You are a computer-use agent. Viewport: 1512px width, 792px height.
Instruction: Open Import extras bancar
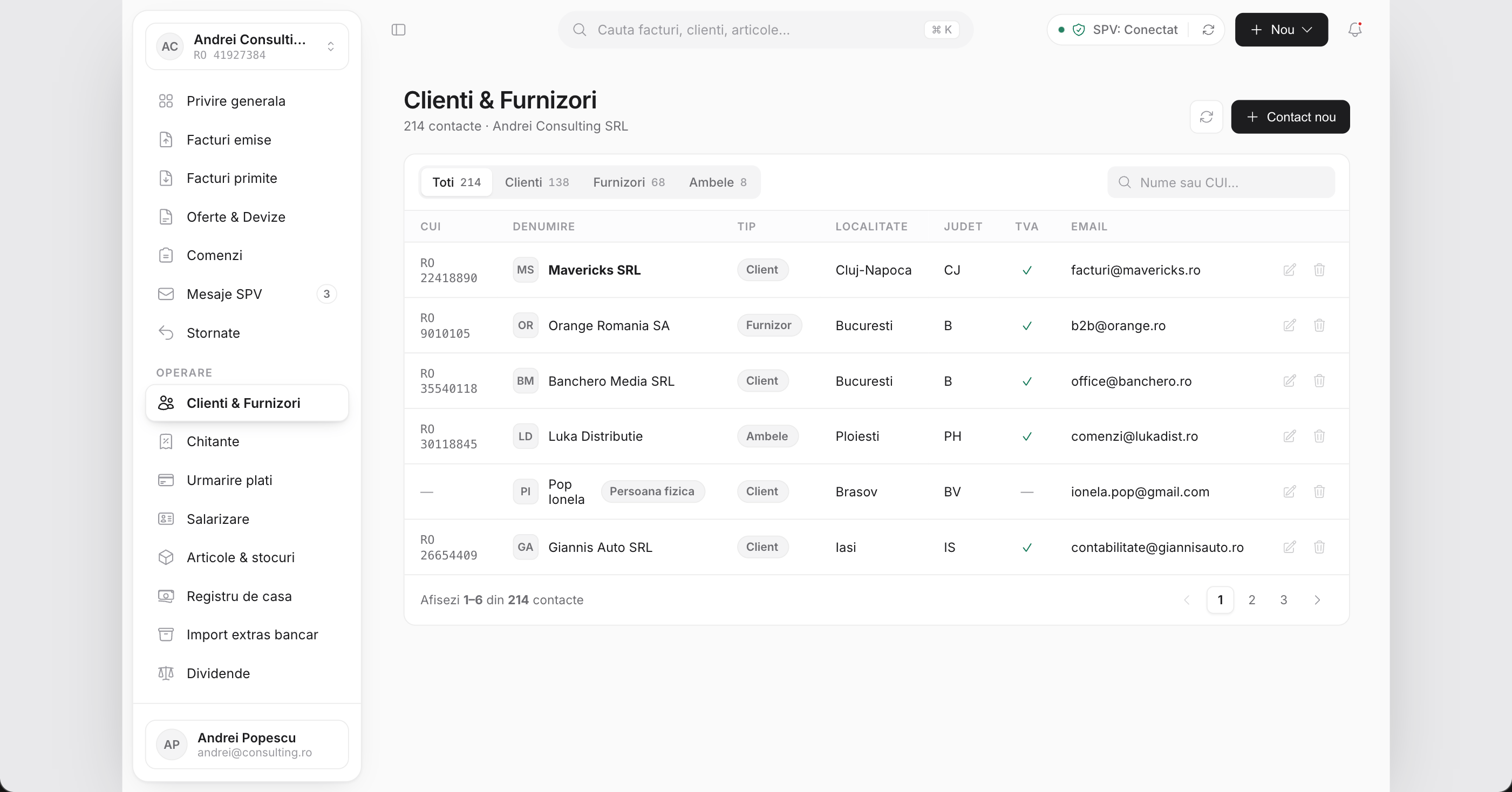tap(247, 635)
